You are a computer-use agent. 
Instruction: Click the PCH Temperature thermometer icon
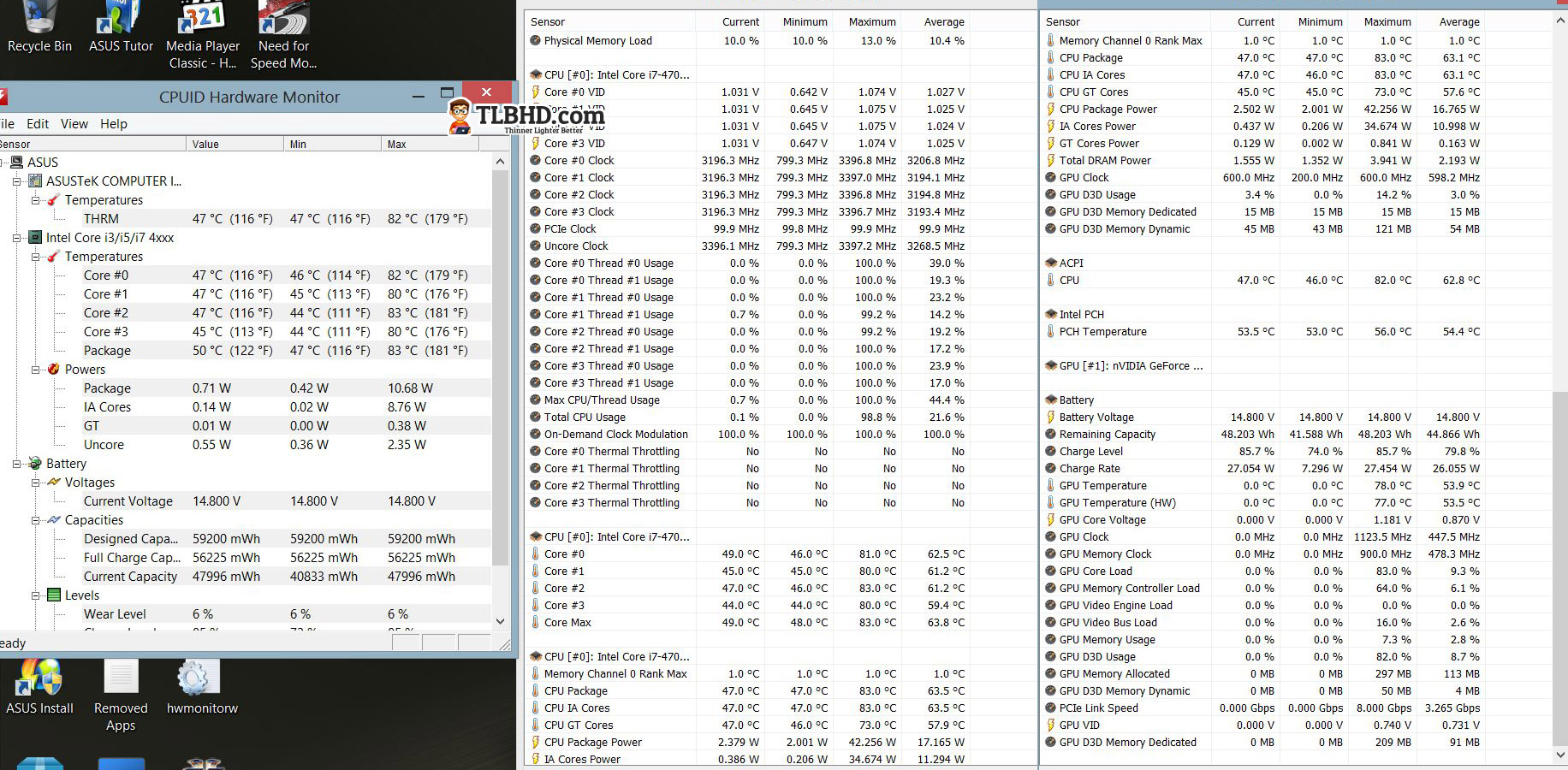pyautogui.click(x=1050, y=331)
